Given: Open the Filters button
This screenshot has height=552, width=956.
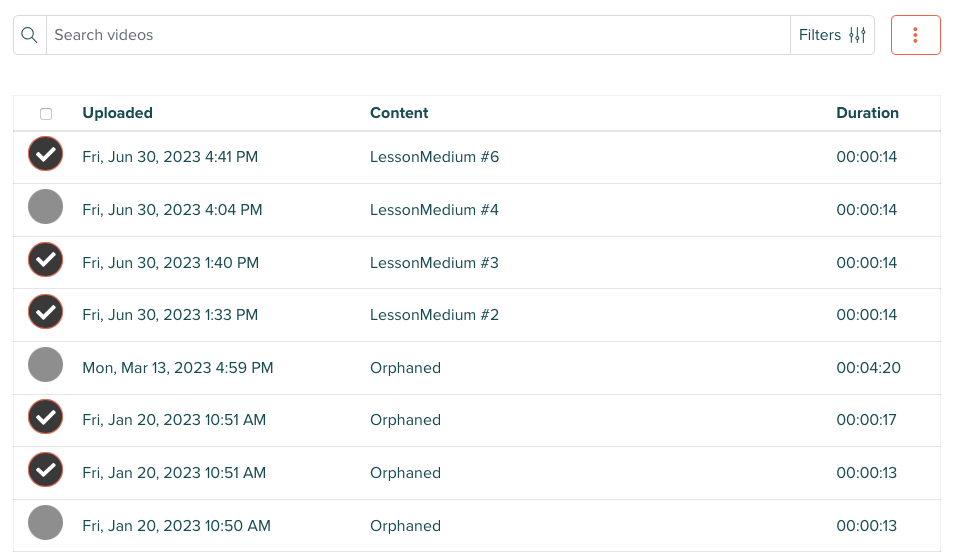Looking at the screenshot, I should click(832, 35).
